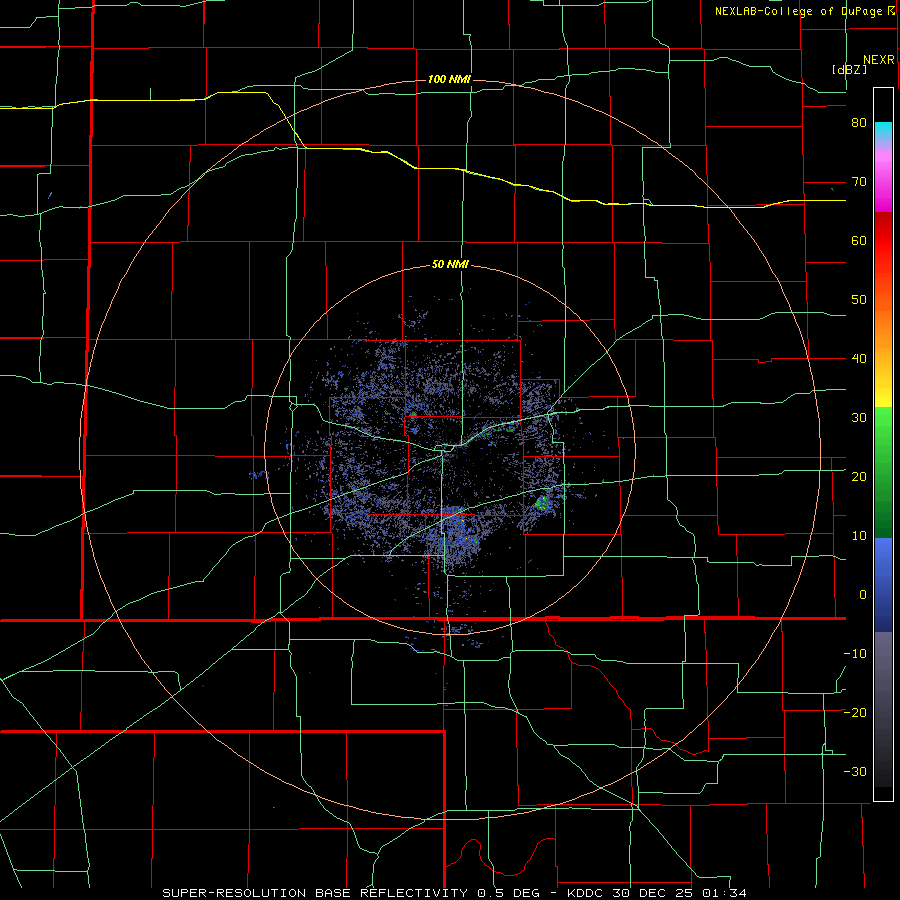This screenshot has height=900, width=900.
Task: Click the 60 value on the dBZ scale
Action: (x=859, y=240)
